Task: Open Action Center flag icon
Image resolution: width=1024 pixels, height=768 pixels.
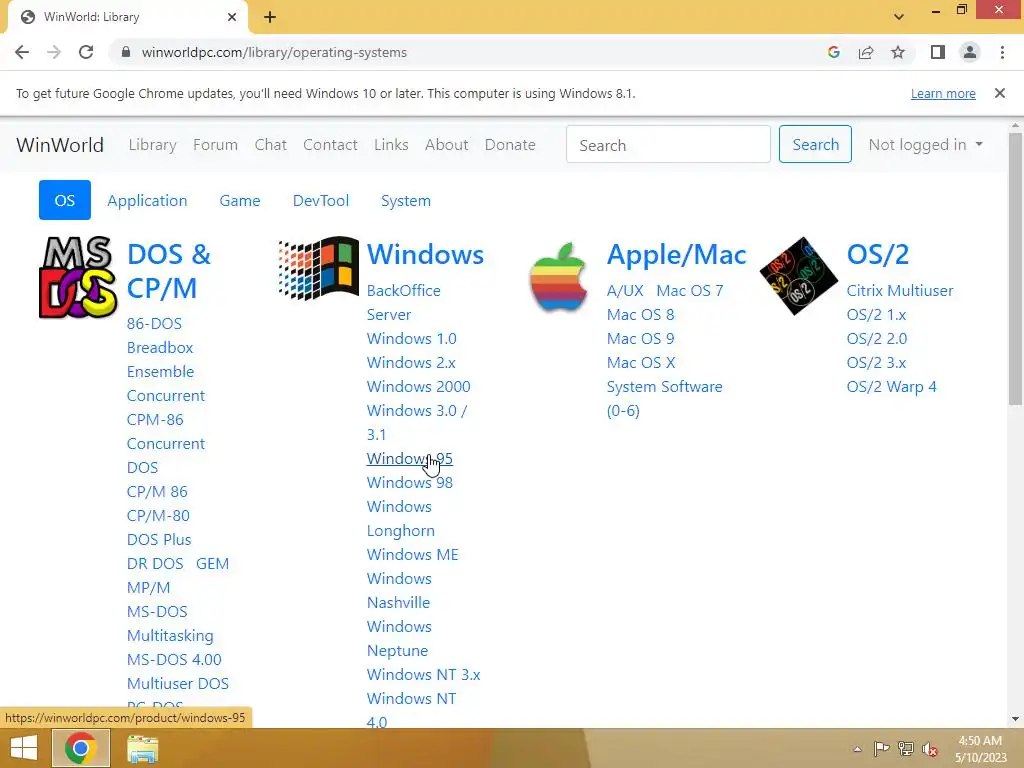Action: (x=882, y=749)
